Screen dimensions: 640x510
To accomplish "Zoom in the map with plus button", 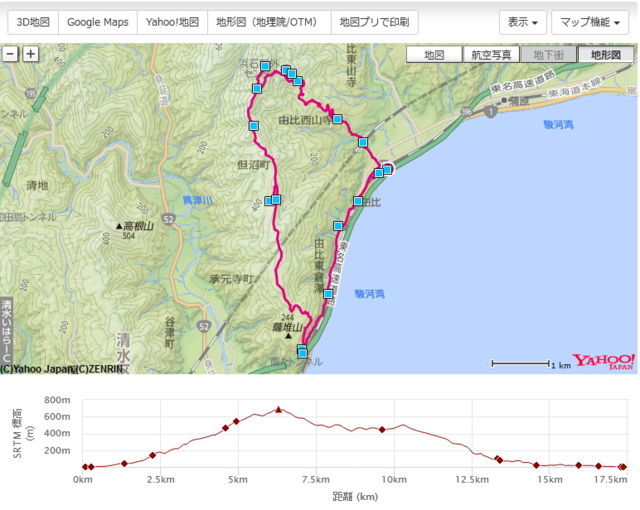I will coord(30,54).
